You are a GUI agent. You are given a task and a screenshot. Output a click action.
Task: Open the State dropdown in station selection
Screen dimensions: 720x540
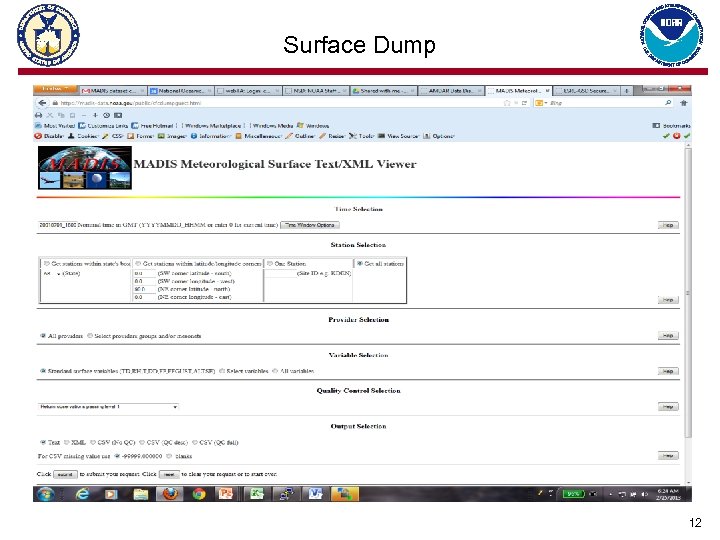52,274
